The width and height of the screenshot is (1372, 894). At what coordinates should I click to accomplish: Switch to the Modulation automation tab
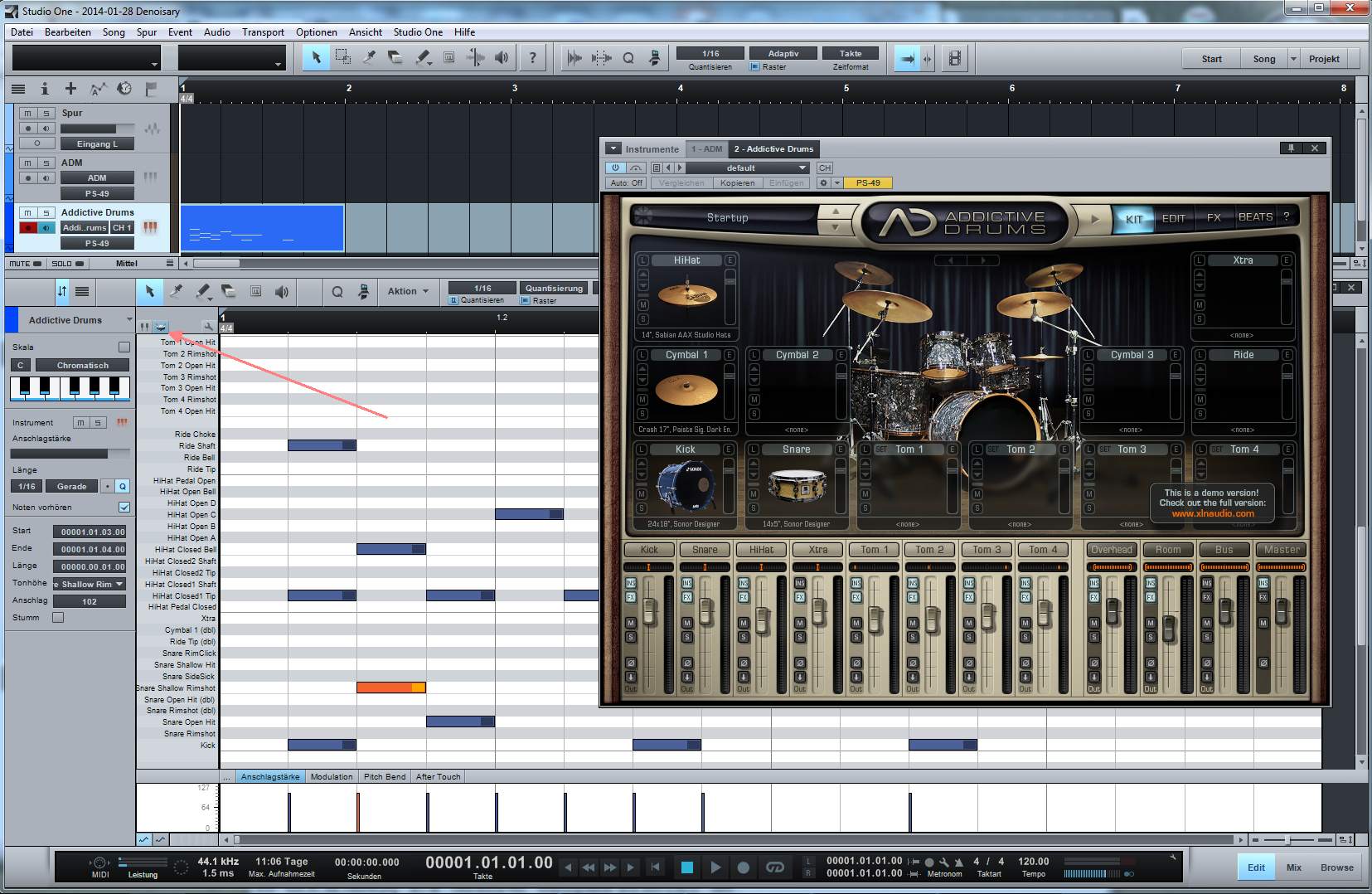click(332, 777)
